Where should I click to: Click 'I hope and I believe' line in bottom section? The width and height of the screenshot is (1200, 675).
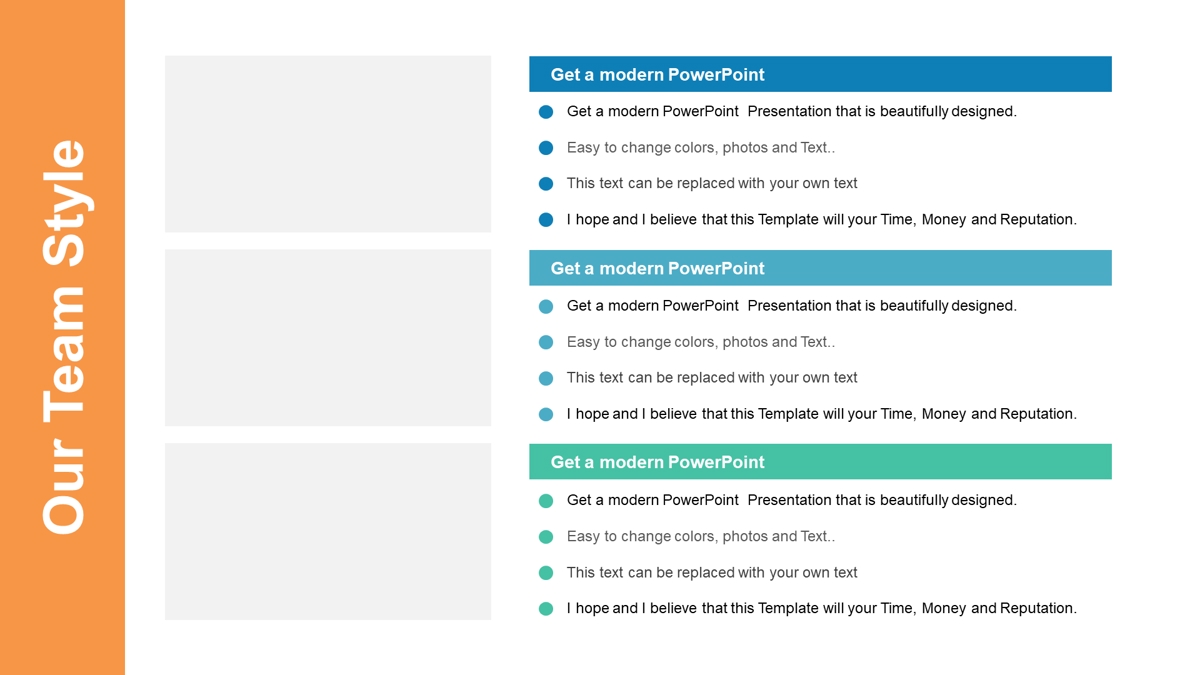click(822, 608)
